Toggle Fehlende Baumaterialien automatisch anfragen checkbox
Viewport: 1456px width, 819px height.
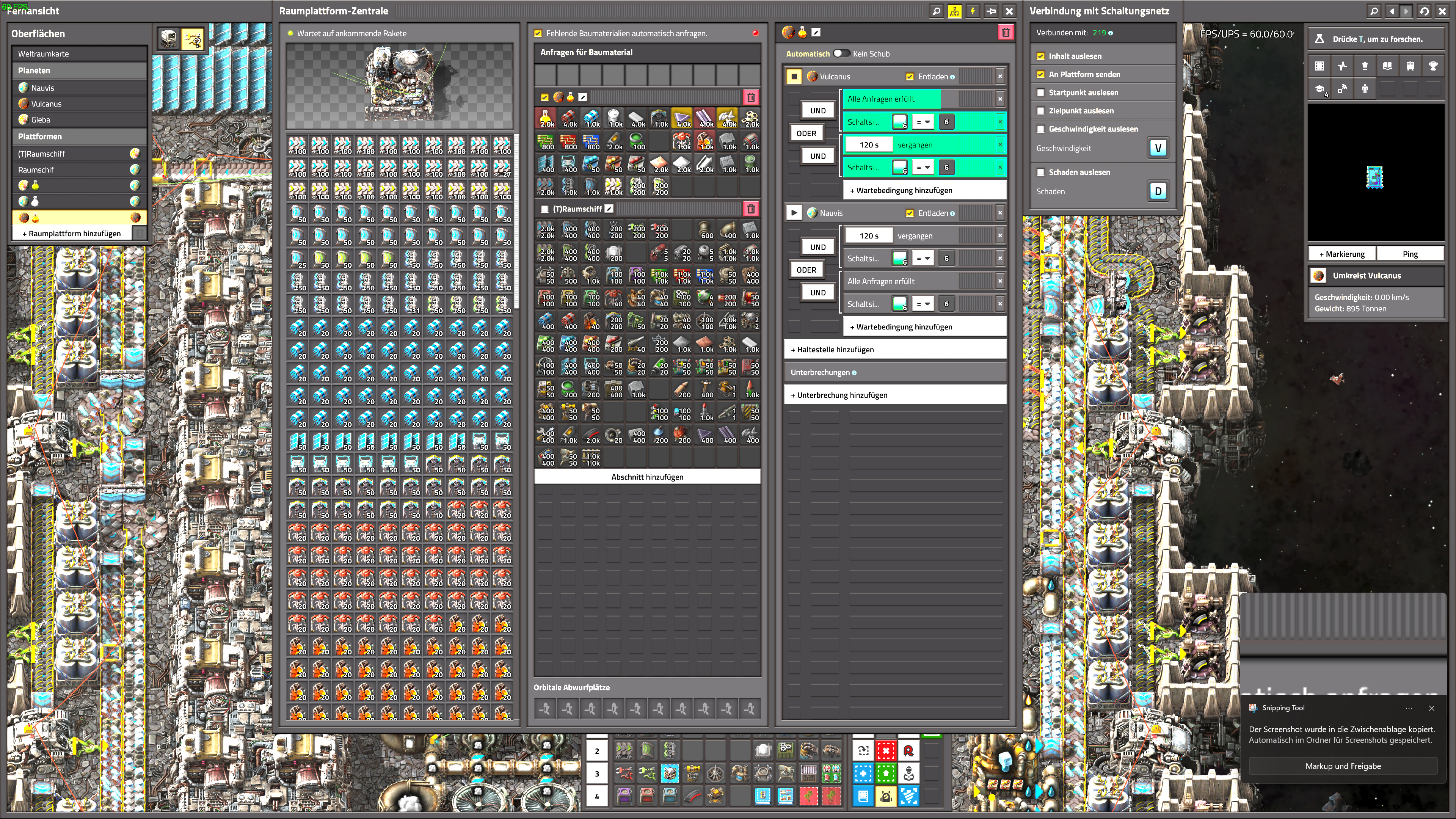point(538,33)
